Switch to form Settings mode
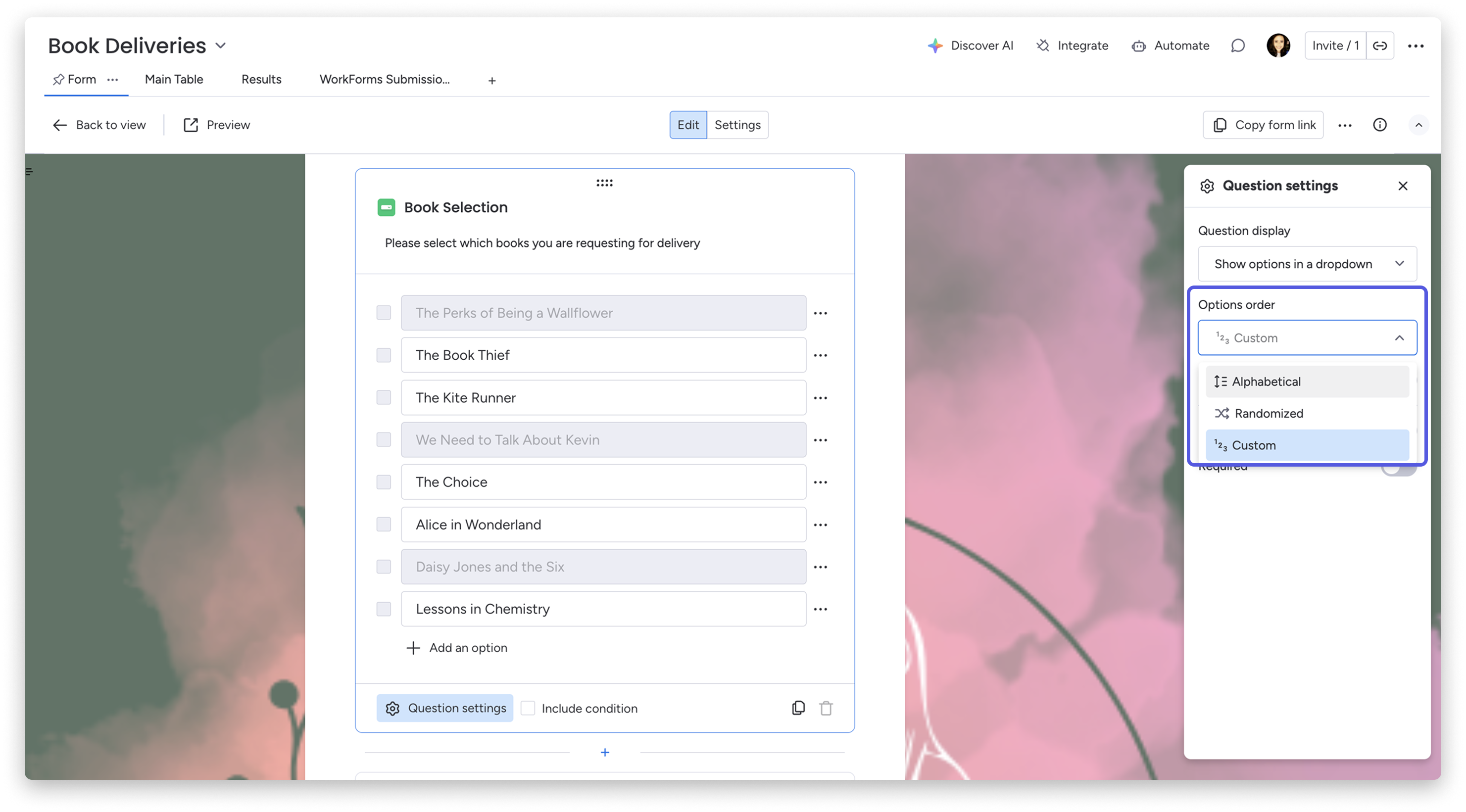The image size is (1466, 812). coord(737,125)
